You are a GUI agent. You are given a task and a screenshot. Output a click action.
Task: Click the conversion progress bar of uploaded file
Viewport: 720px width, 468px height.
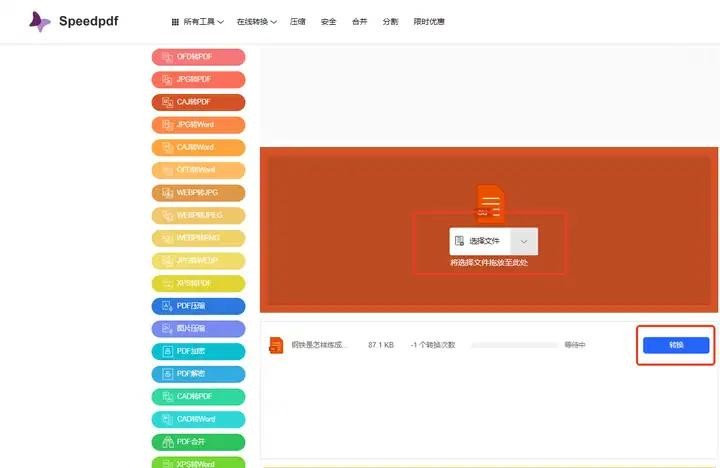(514, 345)
